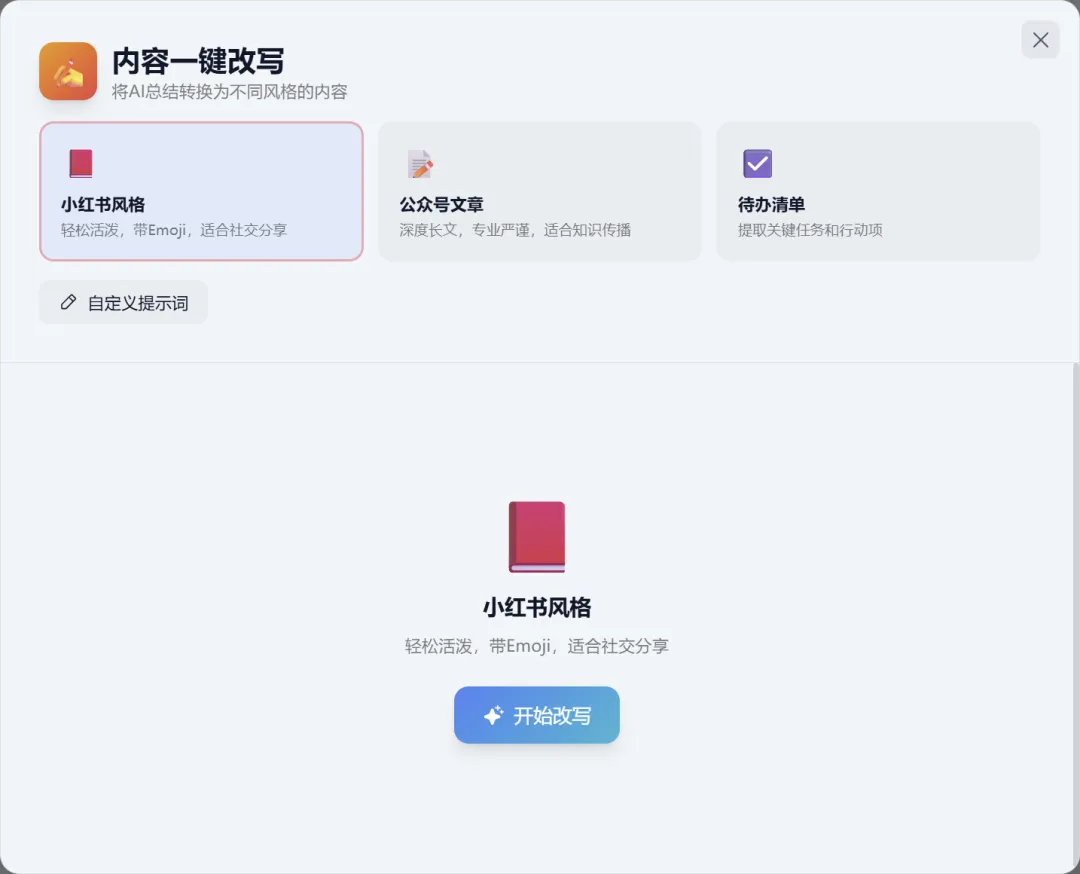Click the orange writing-hand app icon

coord(68,71)
